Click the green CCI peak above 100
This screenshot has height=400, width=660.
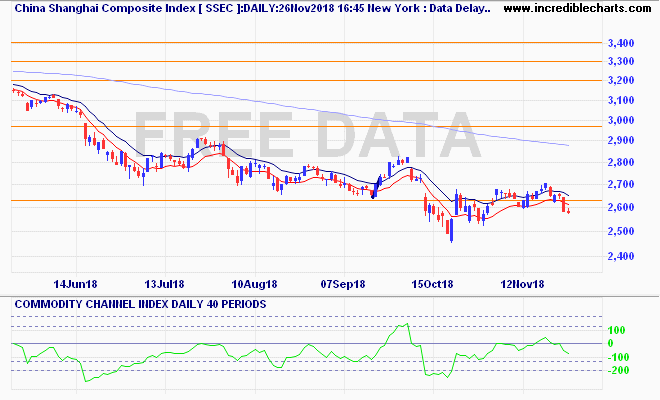tap(405, 324)
